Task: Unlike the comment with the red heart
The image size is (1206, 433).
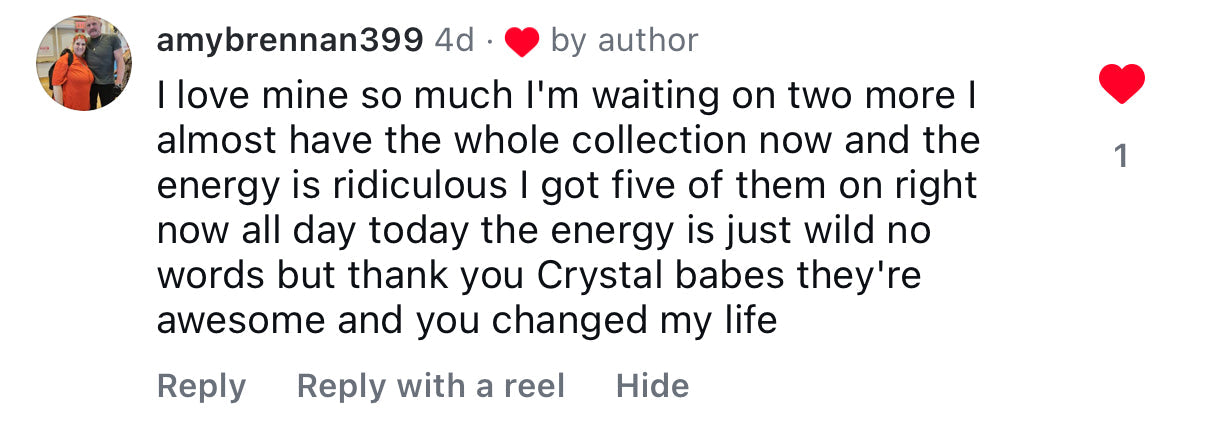Action: point(1121,84)
